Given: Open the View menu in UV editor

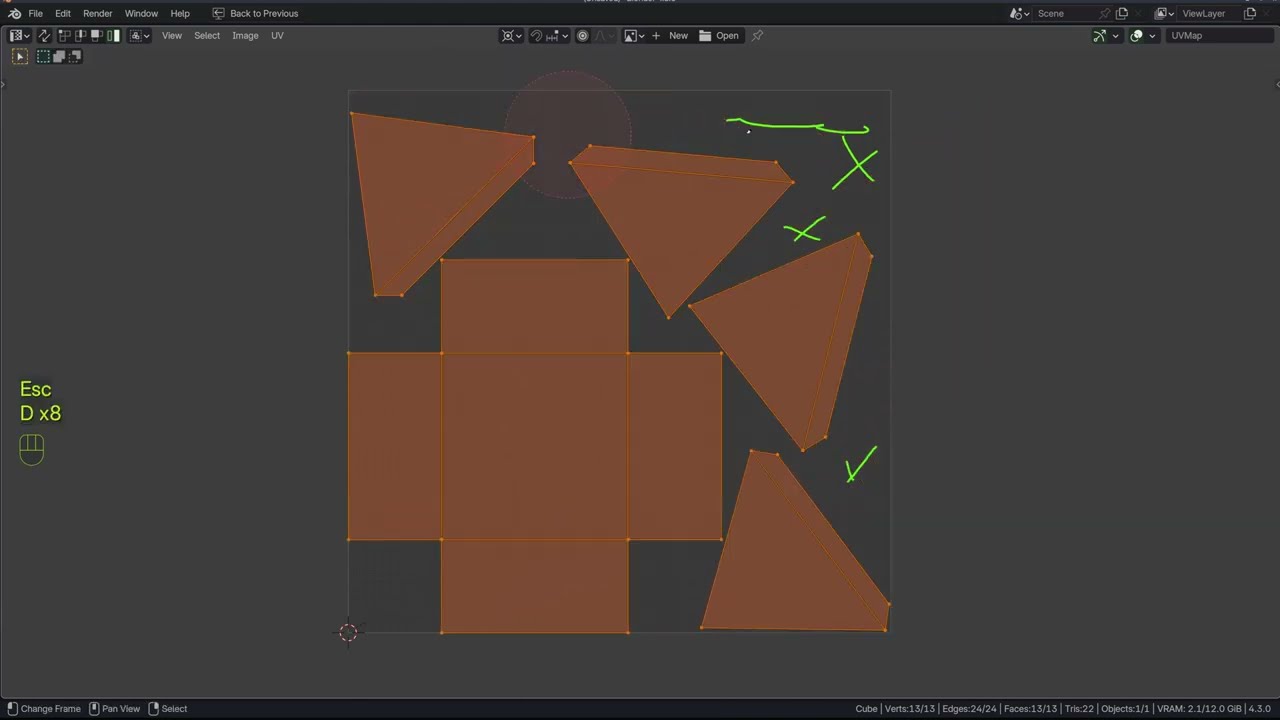Looking at the screenshot, I should tap(172, 35).
